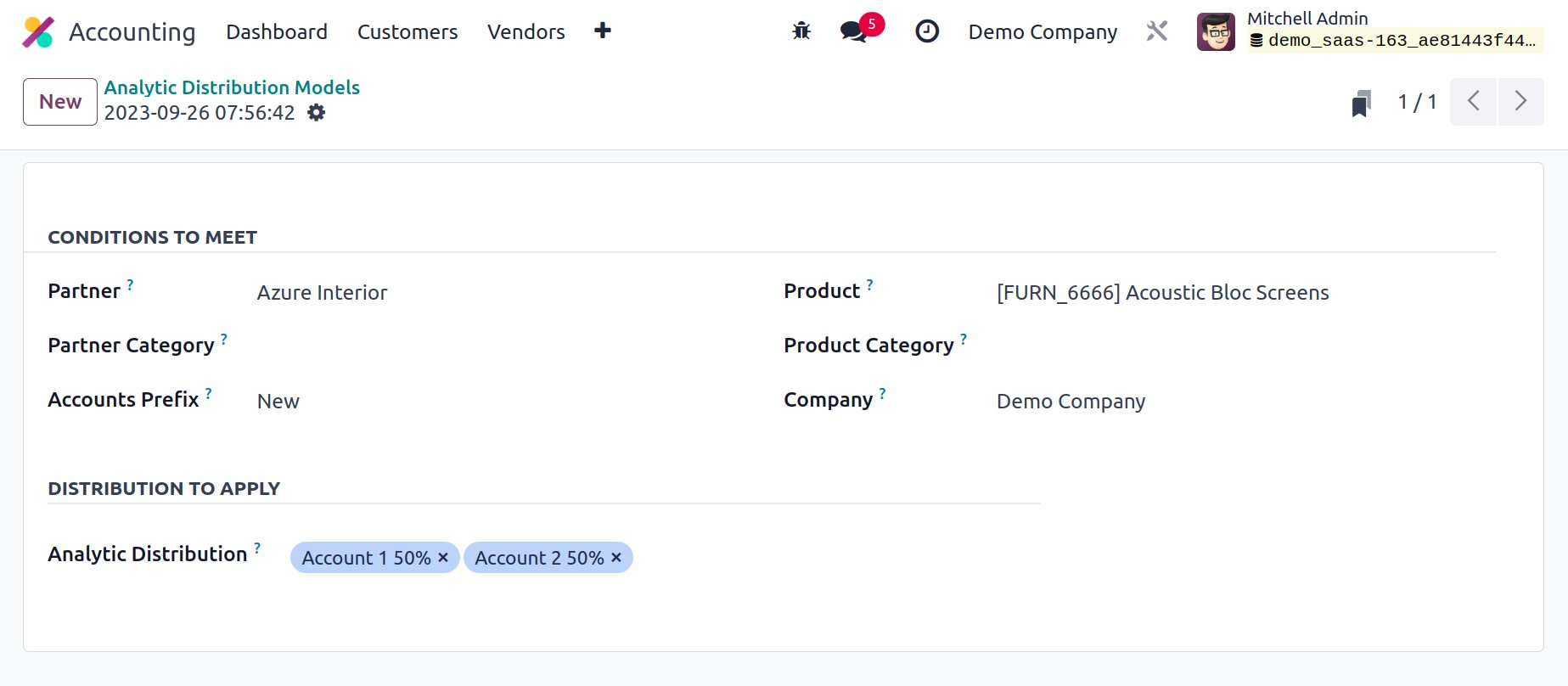Click the bookmark icon near pager
The height and width of the screenshot is (686, 1568).
[1361, 103]
